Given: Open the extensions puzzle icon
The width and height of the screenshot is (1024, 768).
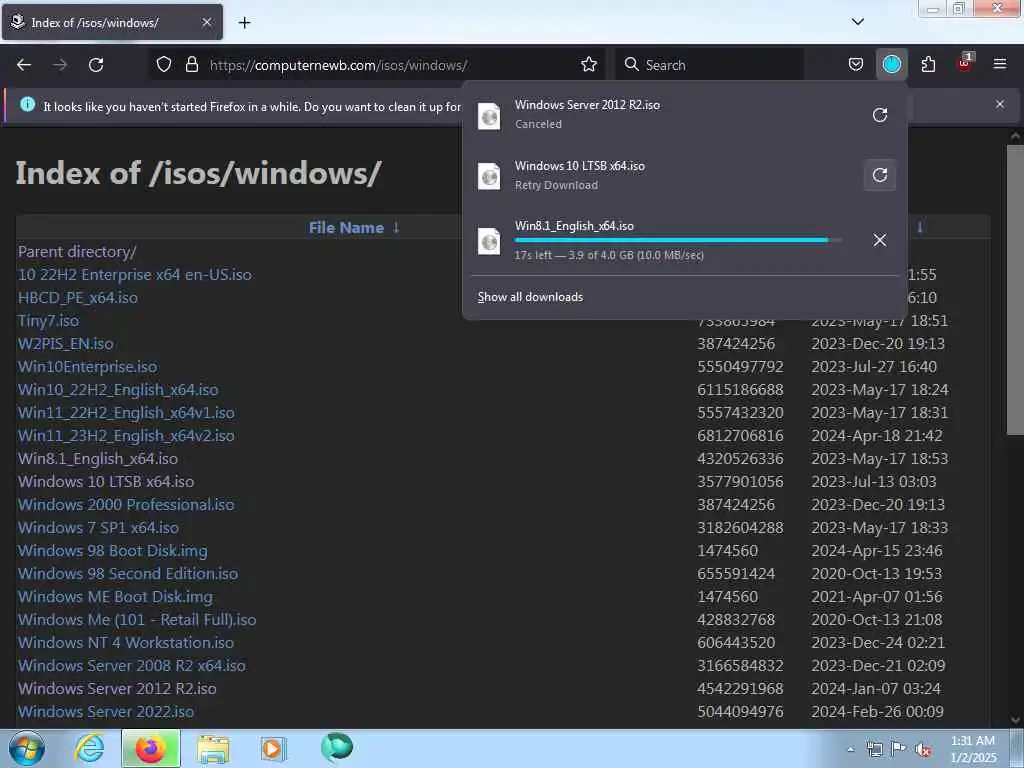Looking at the screenshot, I should coord(928,65).
